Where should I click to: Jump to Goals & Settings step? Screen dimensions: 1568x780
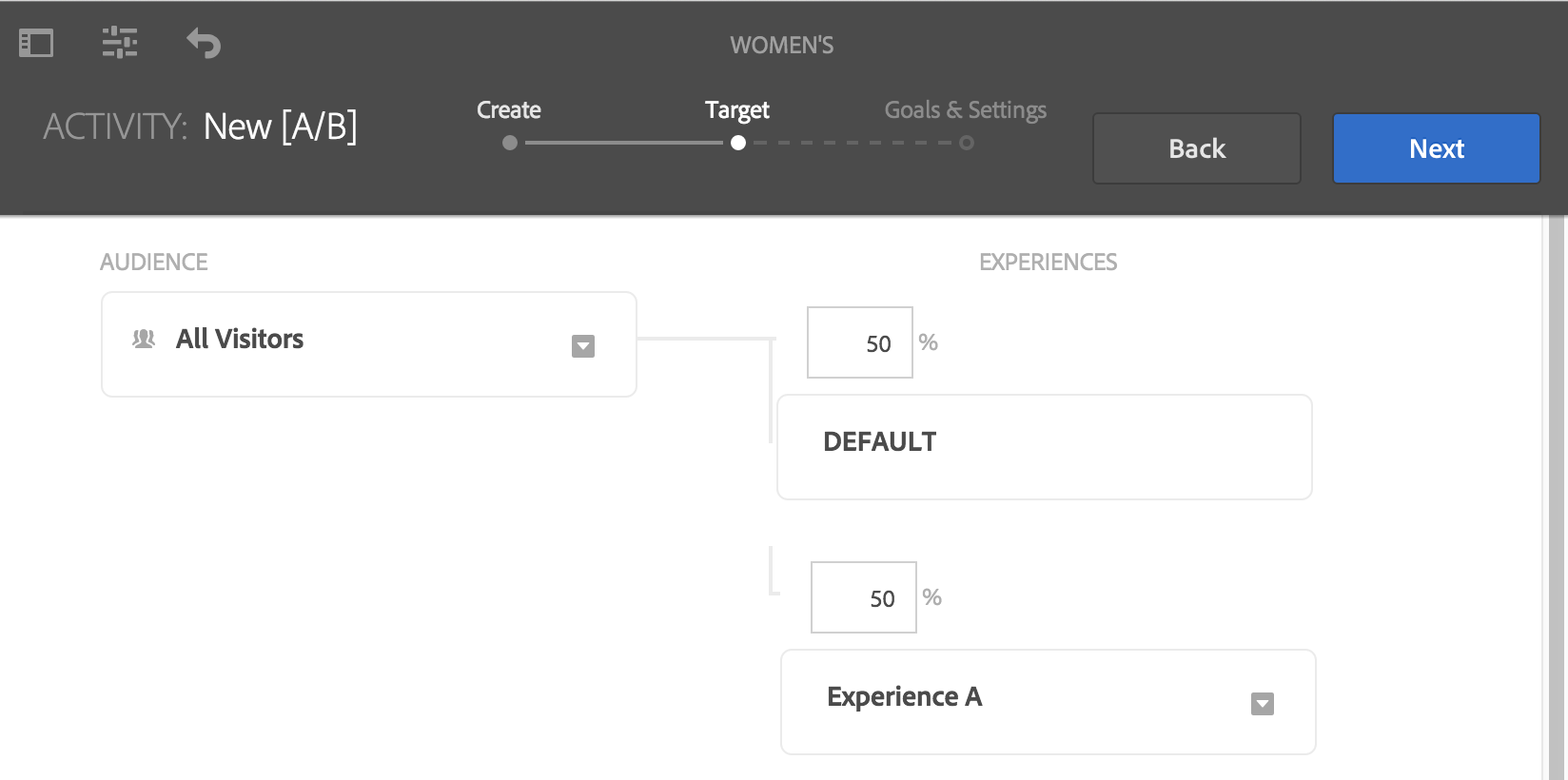coord(965,110)
